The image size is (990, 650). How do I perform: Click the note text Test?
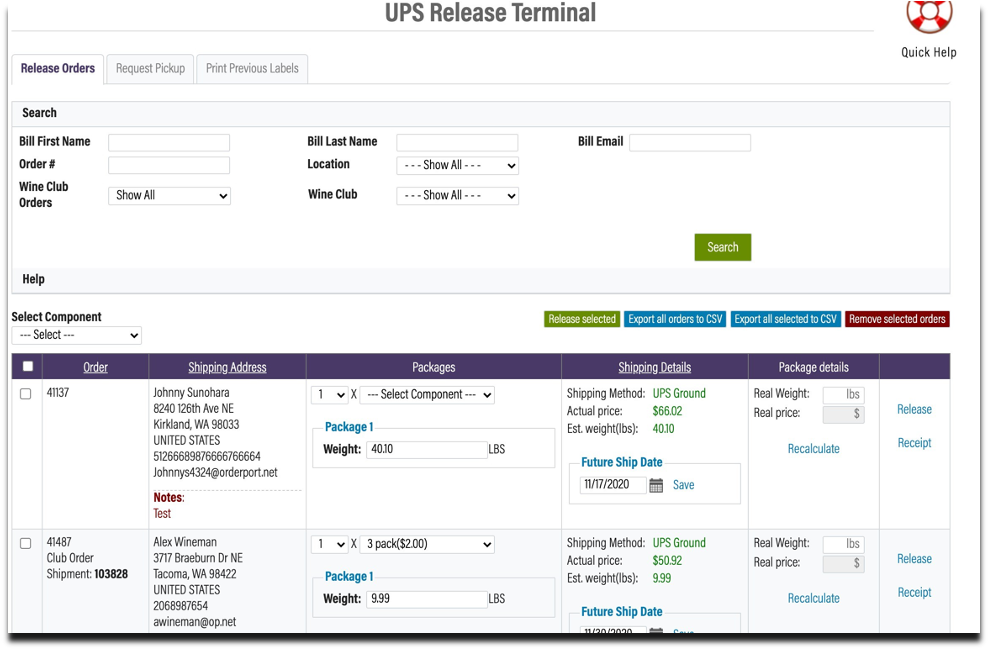pyautogui.click(x=162, y=514)
